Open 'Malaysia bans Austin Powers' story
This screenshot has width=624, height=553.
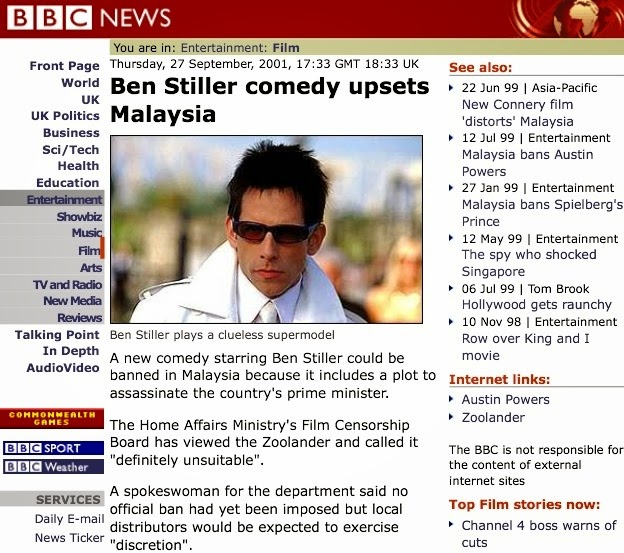pos(527,163)
